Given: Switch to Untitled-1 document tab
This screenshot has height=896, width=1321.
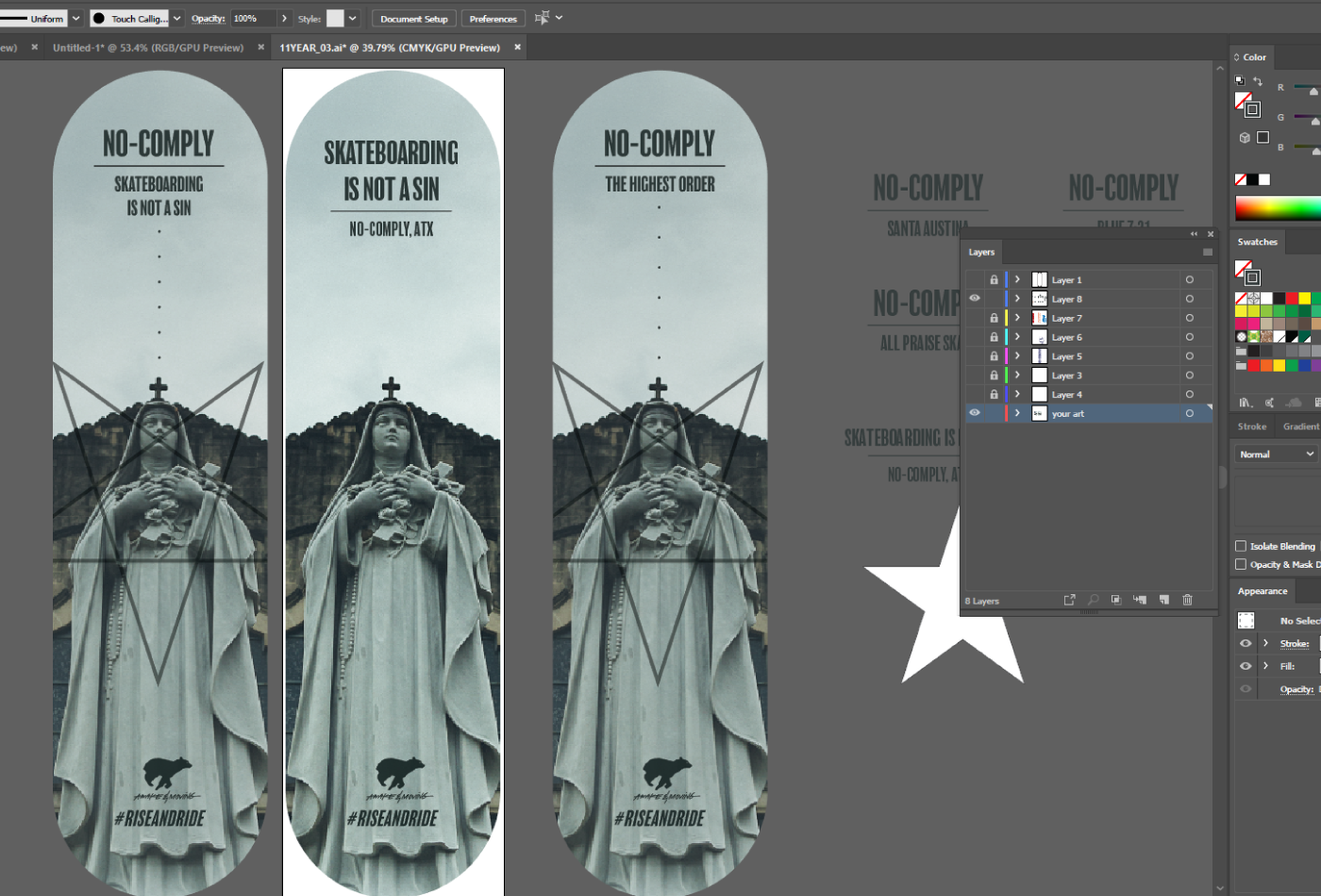Looking at the screenshot, I should (148, 47).
